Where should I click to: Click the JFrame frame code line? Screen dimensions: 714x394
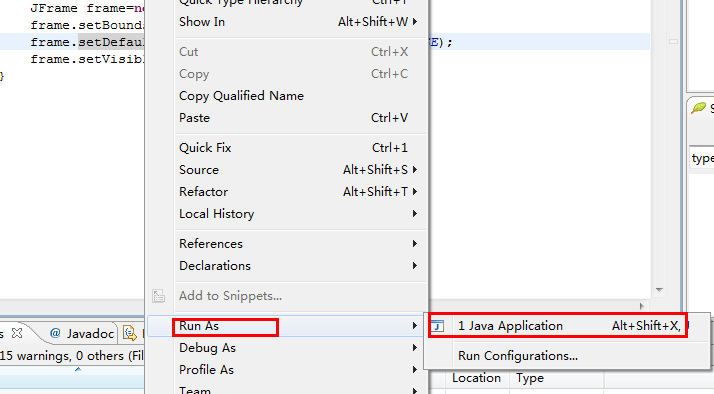[87, 8]
